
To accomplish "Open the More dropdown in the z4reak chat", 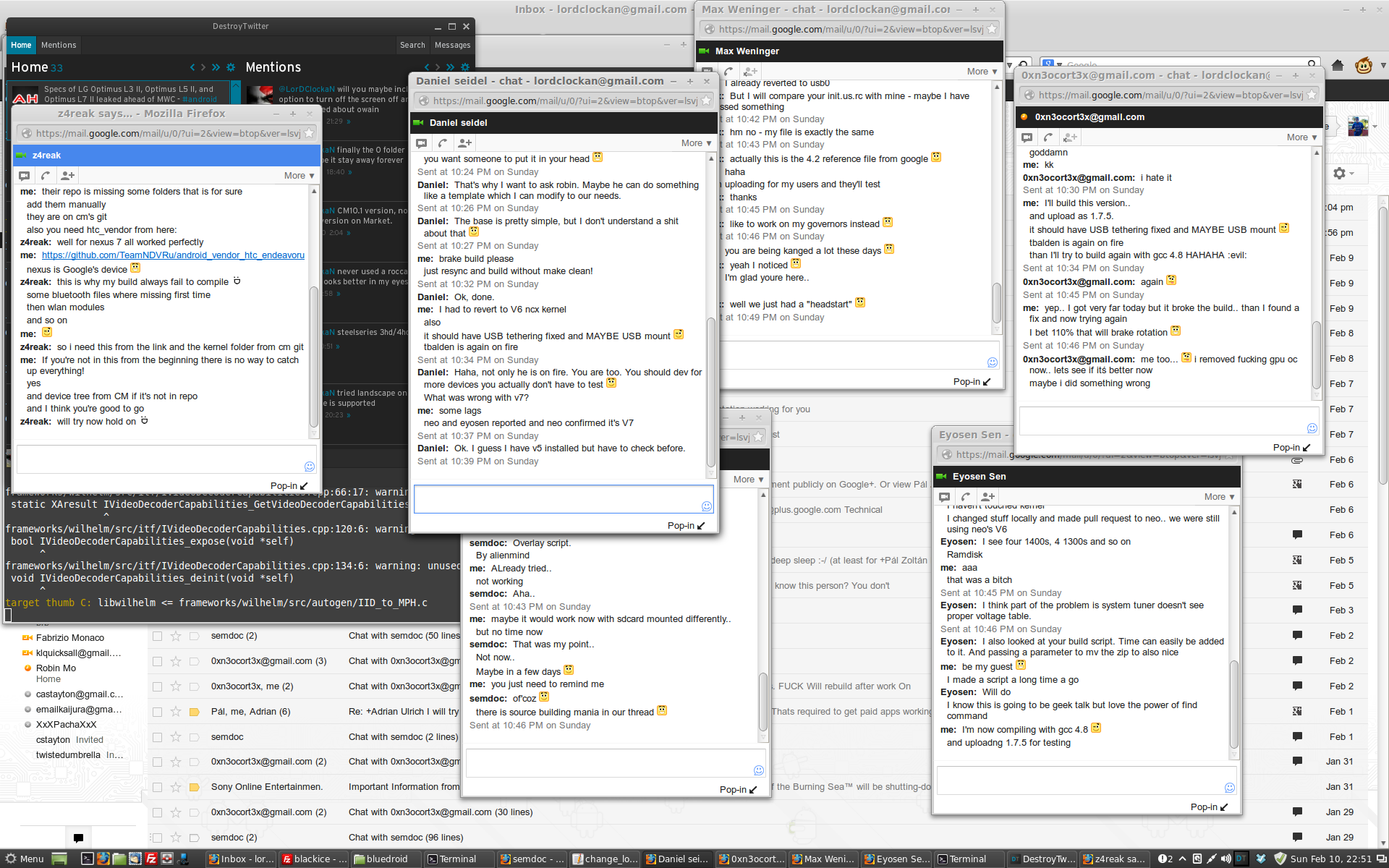I will tap(299, 176).
